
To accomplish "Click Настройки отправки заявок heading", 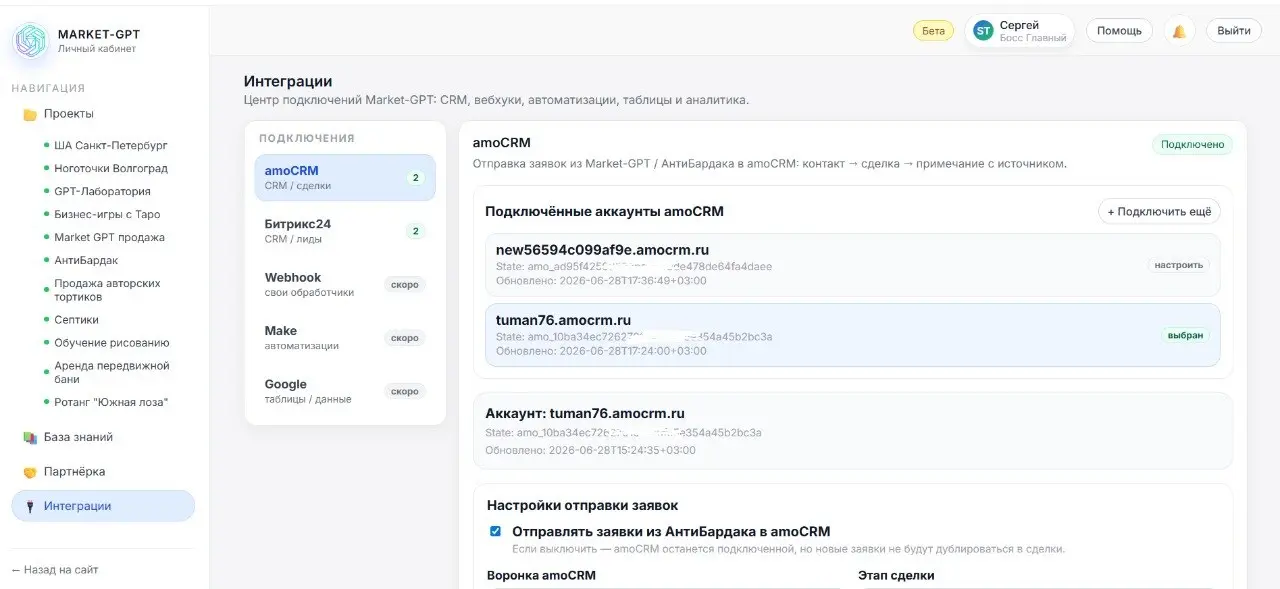I will [583, 505].
